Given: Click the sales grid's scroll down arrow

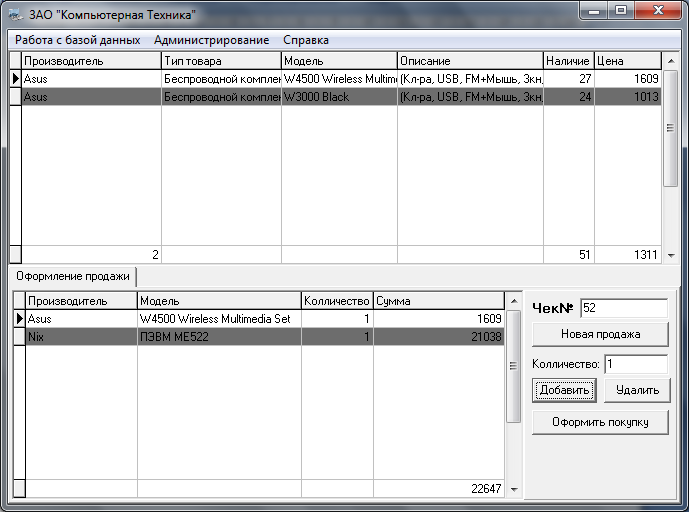Looking at the screenshot, I should point(514,489).
